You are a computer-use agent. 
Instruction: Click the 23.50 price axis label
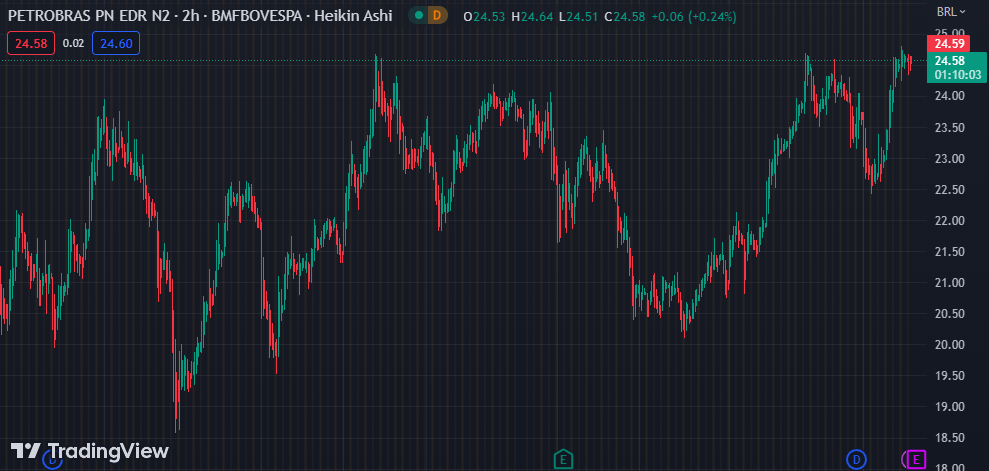[x=949, y=127]
